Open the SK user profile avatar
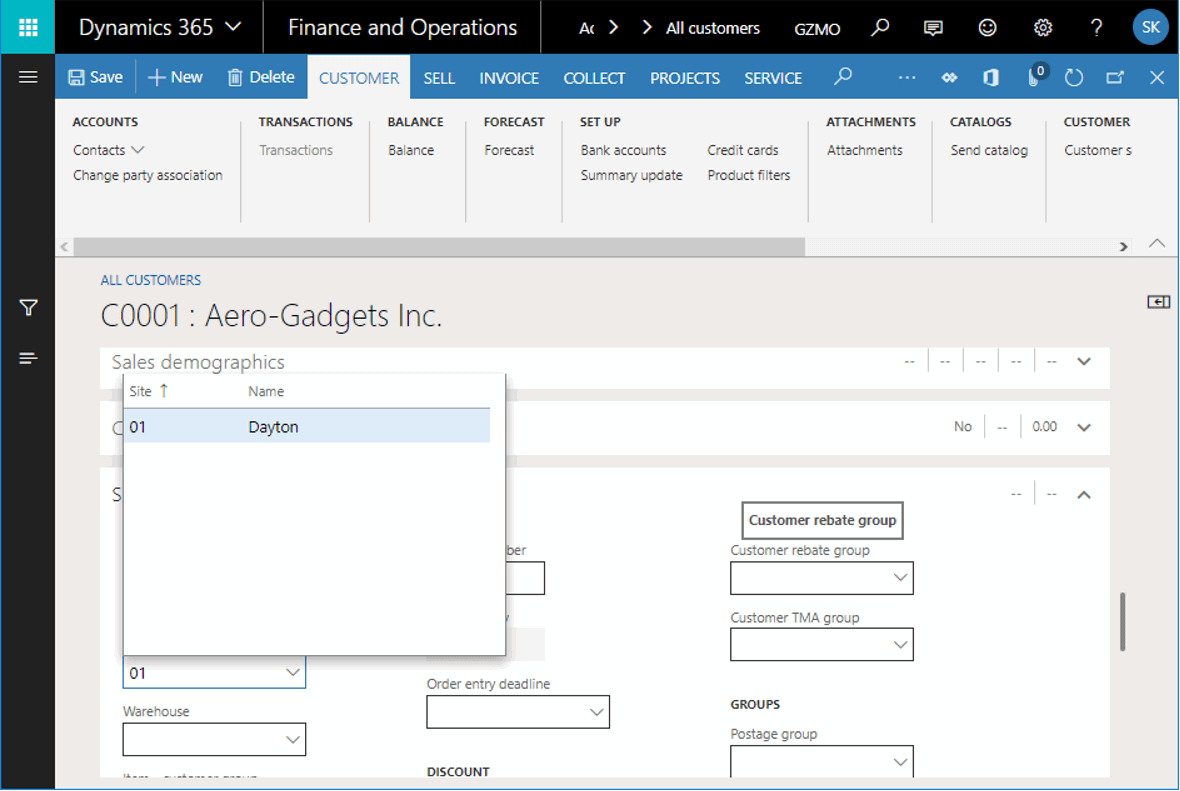Screen dimensions: 1180x791 tap(1150, 27)
